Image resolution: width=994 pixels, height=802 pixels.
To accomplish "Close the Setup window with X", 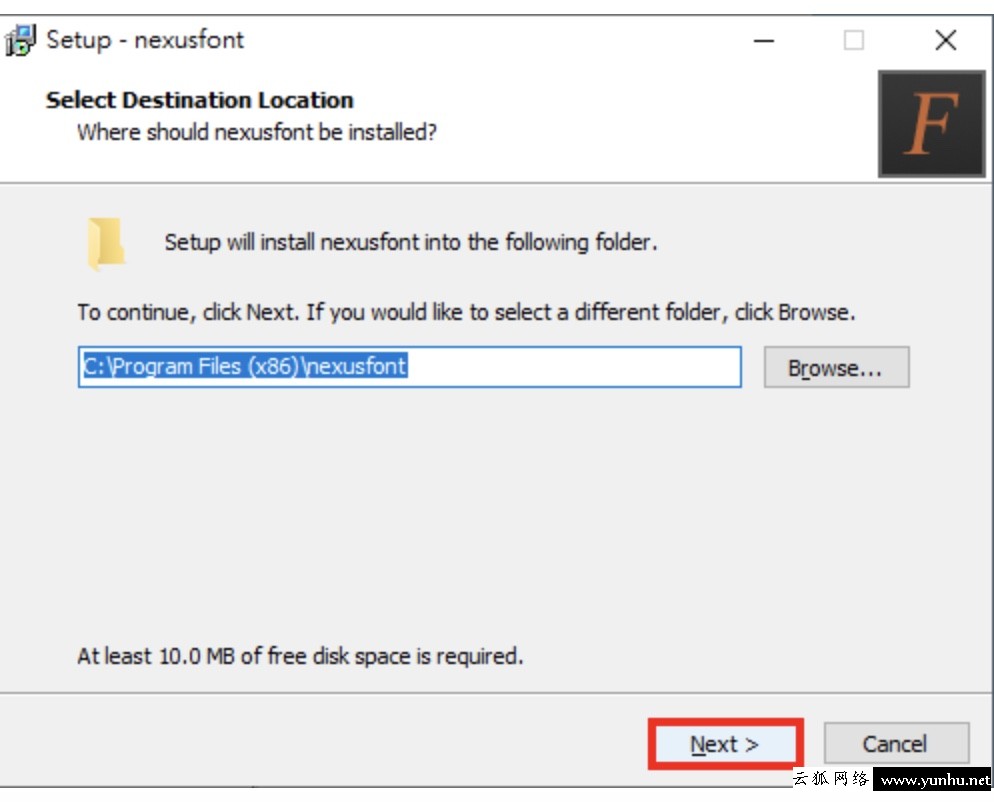I will (945, 41).
